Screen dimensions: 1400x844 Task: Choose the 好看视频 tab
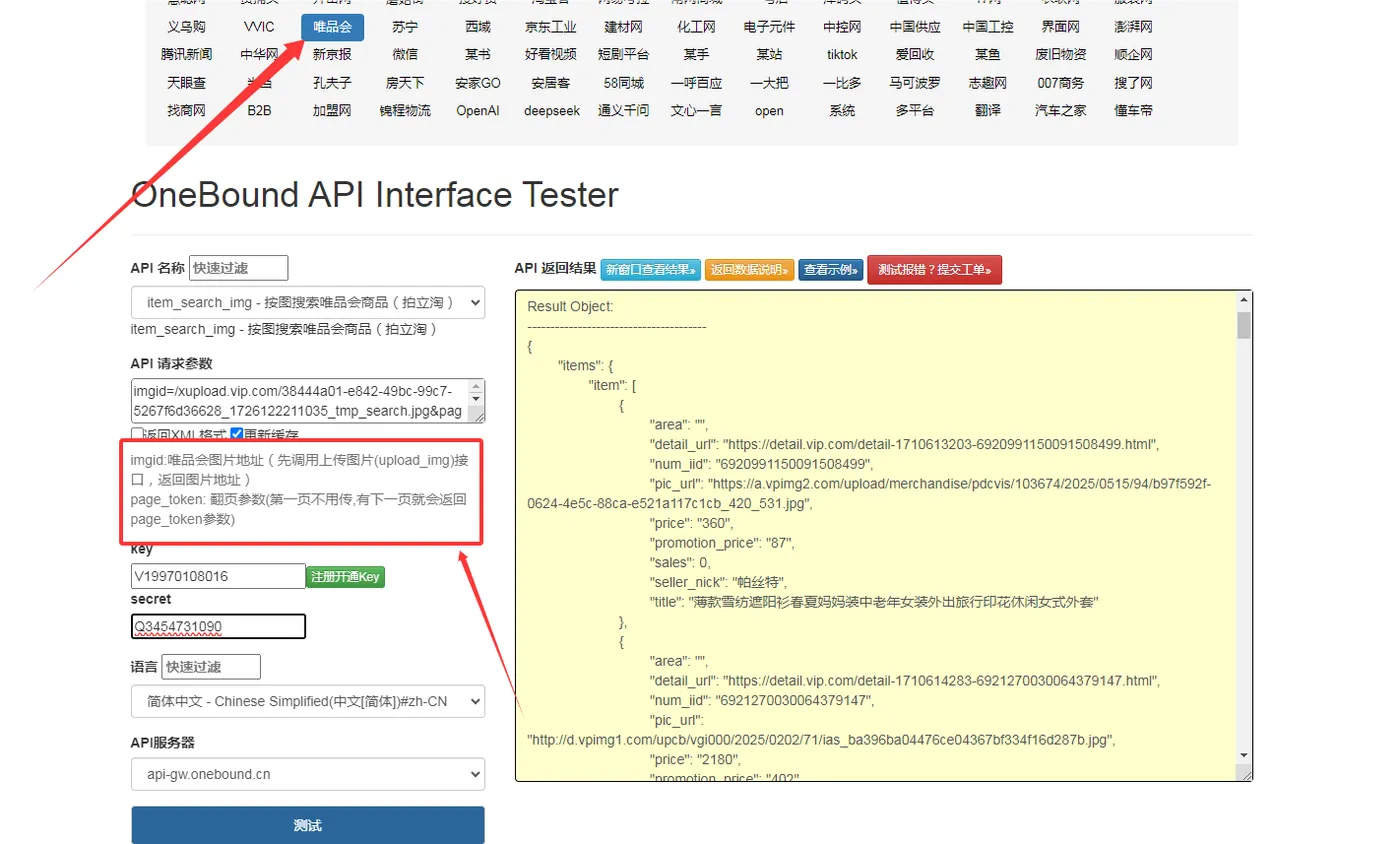[x=551, y=55]
